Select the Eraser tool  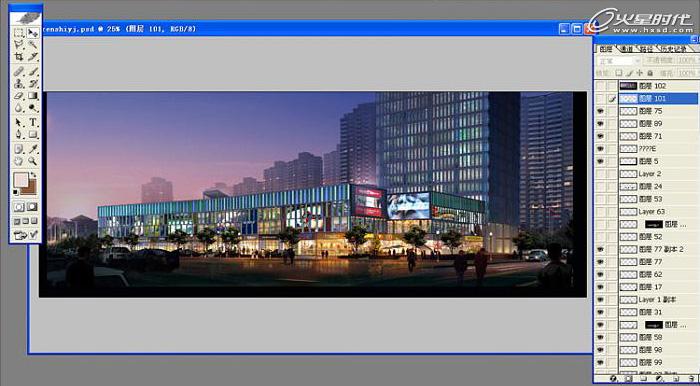[x=19, y=95]
